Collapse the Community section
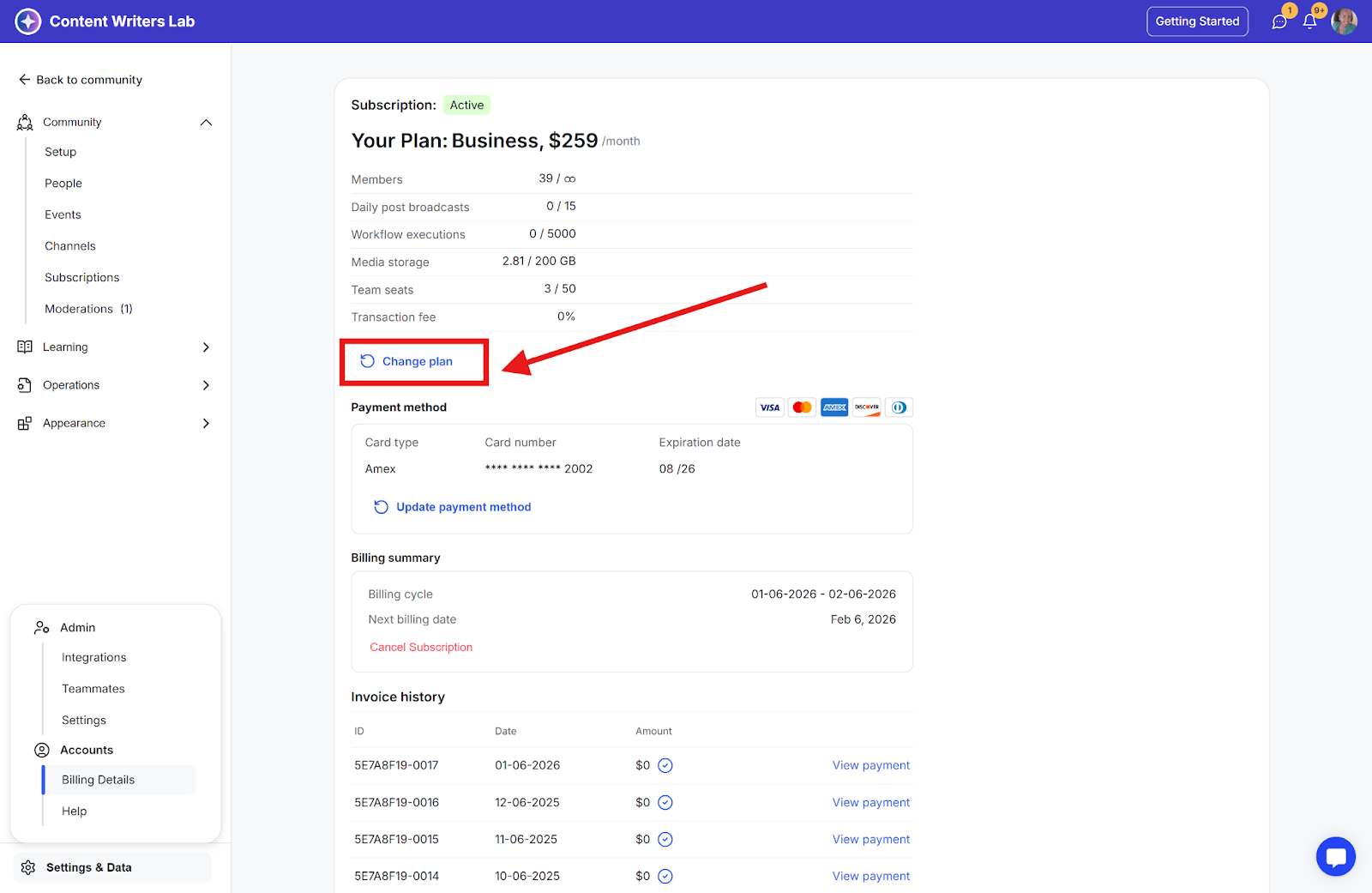Screen dimensions: 1372x893 (206, 123)
